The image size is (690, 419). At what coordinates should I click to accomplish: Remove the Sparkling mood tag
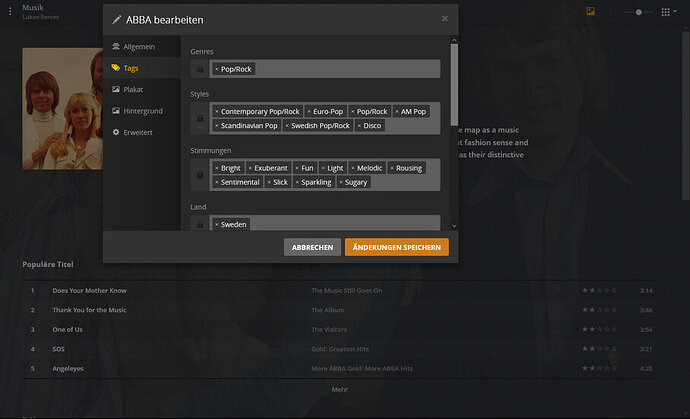click(x=297, y=182)
